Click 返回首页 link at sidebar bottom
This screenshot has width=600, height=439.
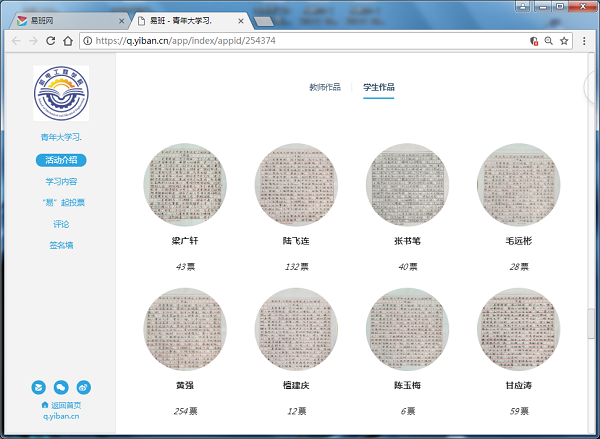tap(61, 405)
